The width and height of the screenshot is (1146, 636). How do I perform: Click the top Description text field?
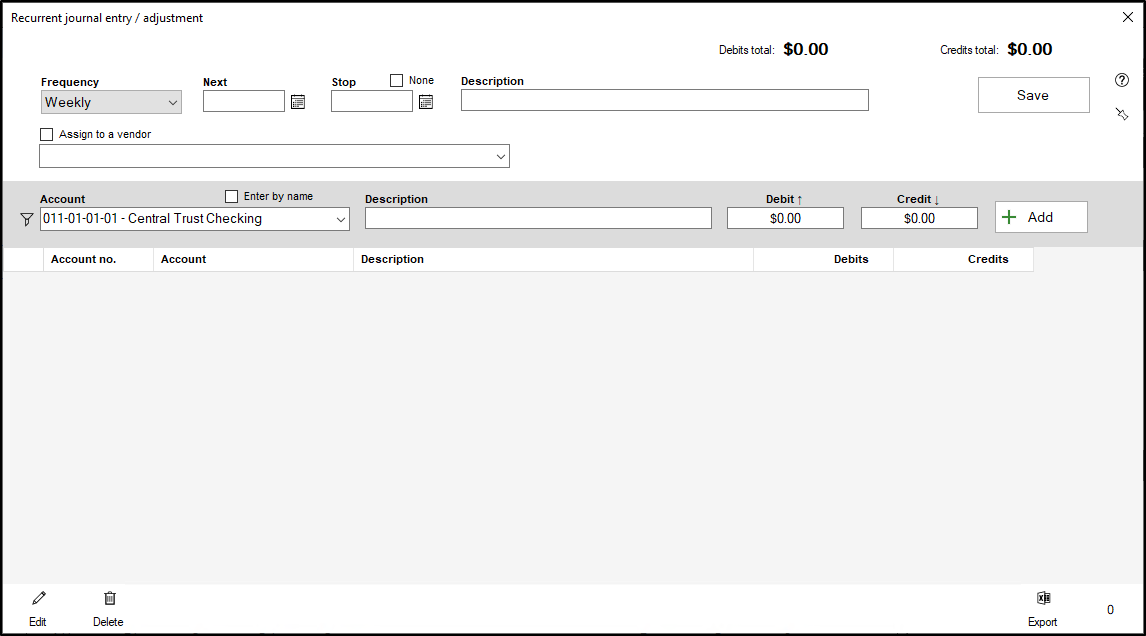(x=664, y=100)
